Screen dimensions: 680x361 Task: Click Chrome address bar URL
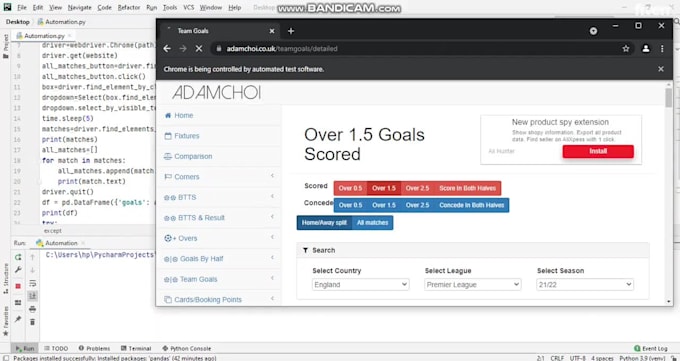282,49
